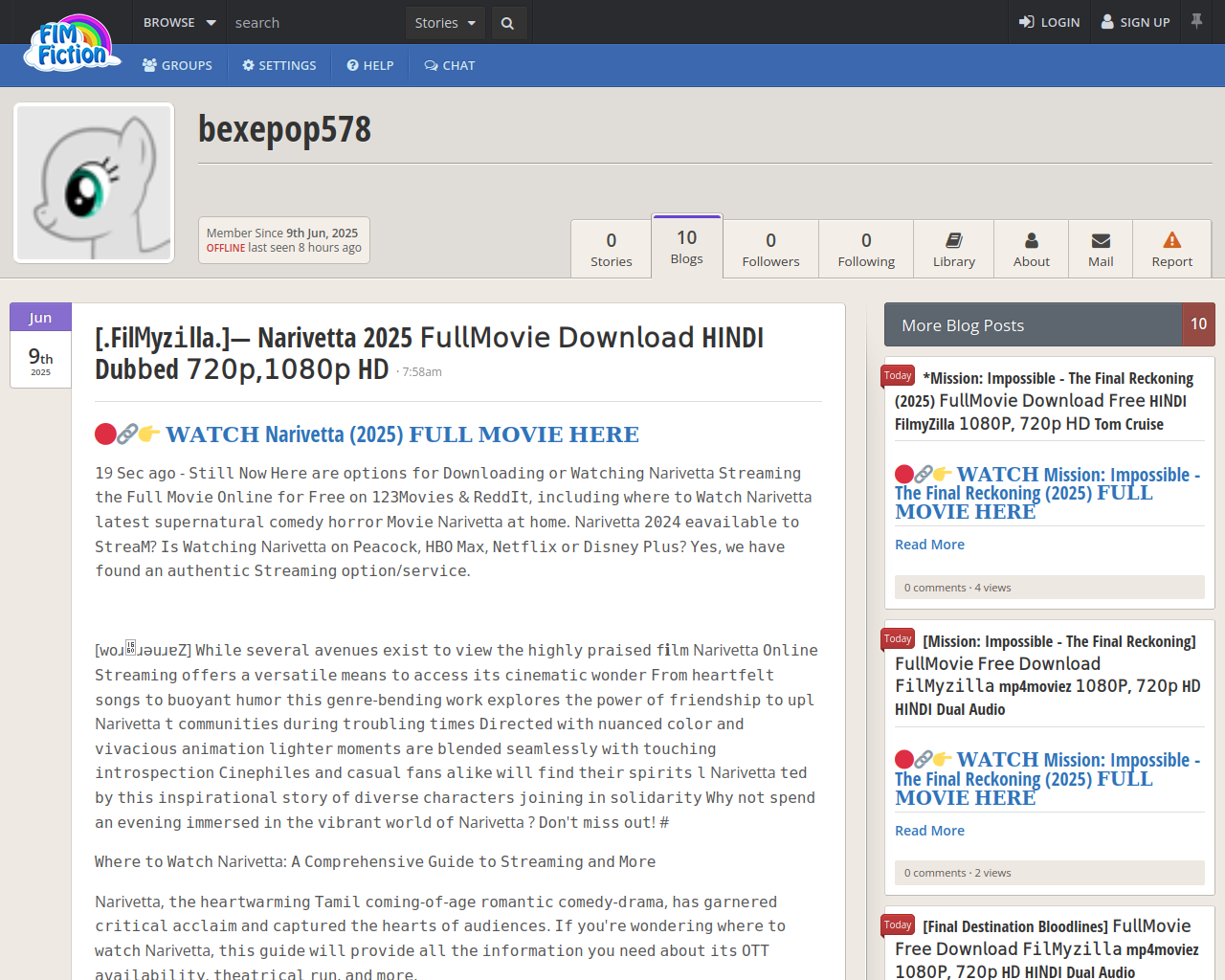The image size is (1225, 980).
Task: Open the Browse dropdown menu
Action: (179, 22)
